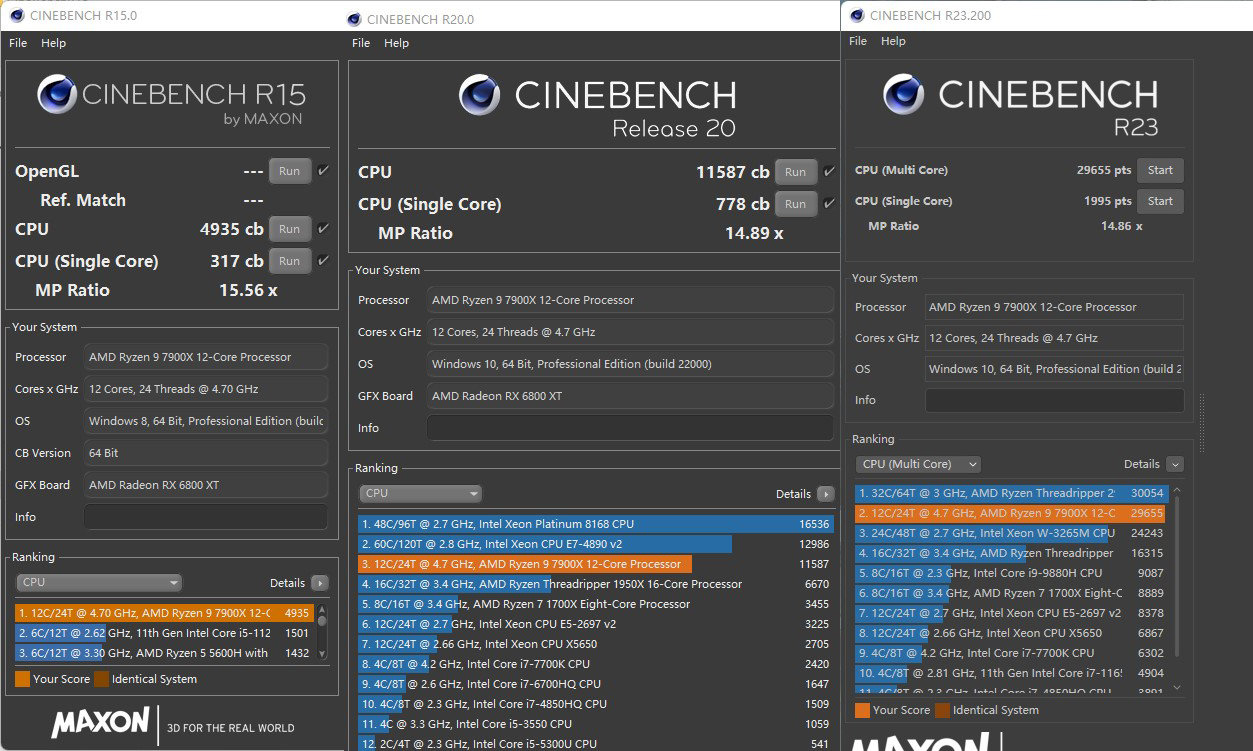
Task: Run the R20 CPU (Single Core) test
Action: [795, 204]
